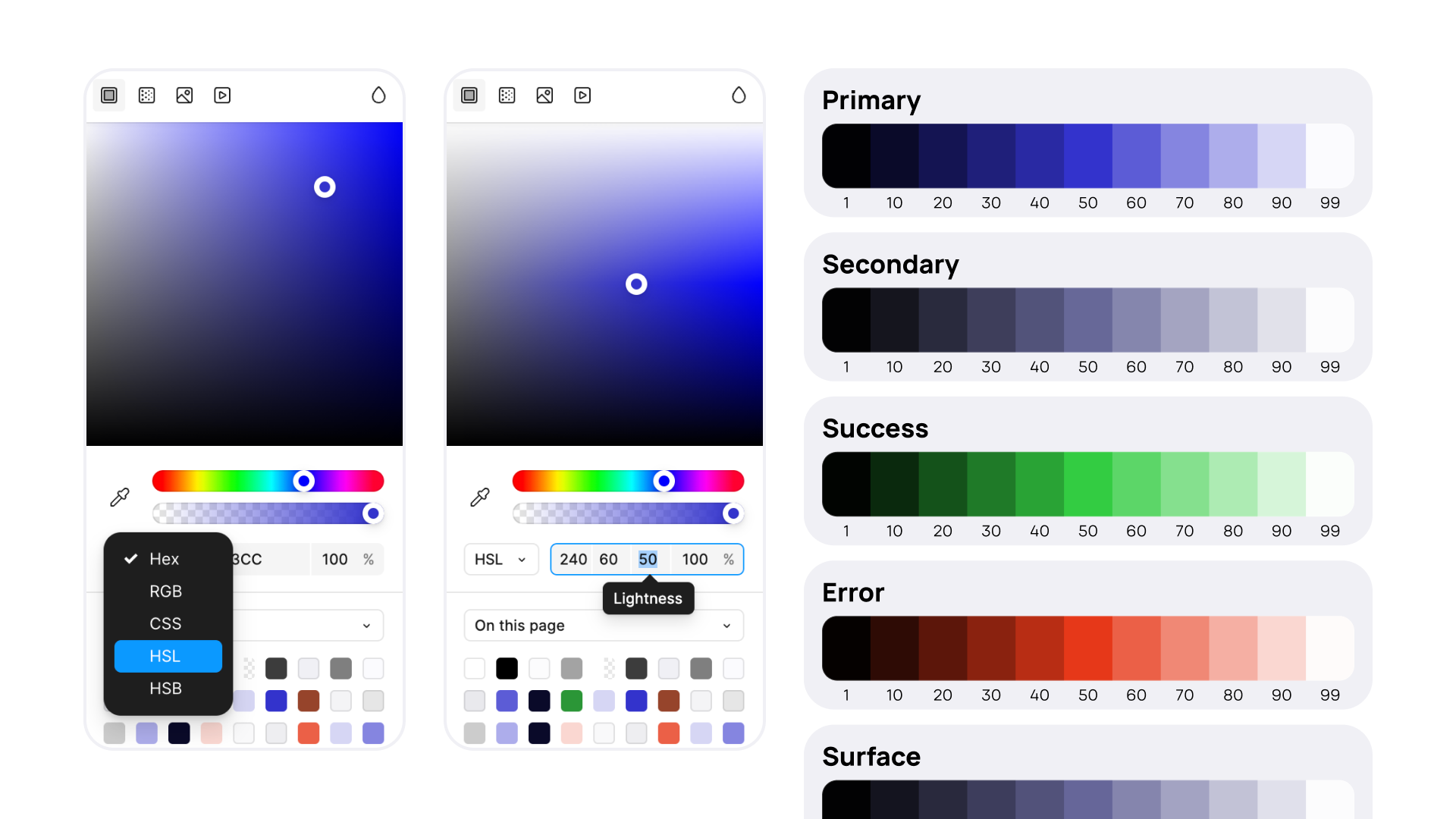Image resolution: width=1456 pixels, height=819 pixels.
Task: Select gradient fill icon in left picker
Action: 147,96
